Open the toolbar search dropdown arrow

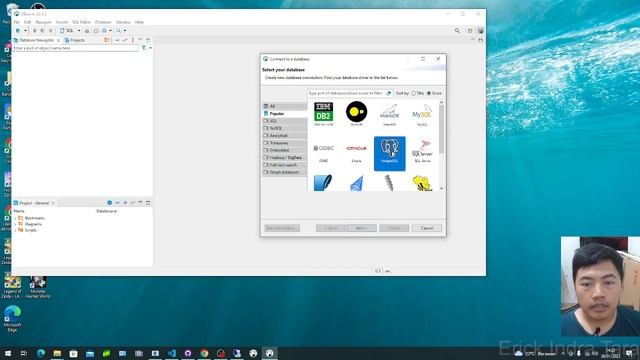[125, 31]
